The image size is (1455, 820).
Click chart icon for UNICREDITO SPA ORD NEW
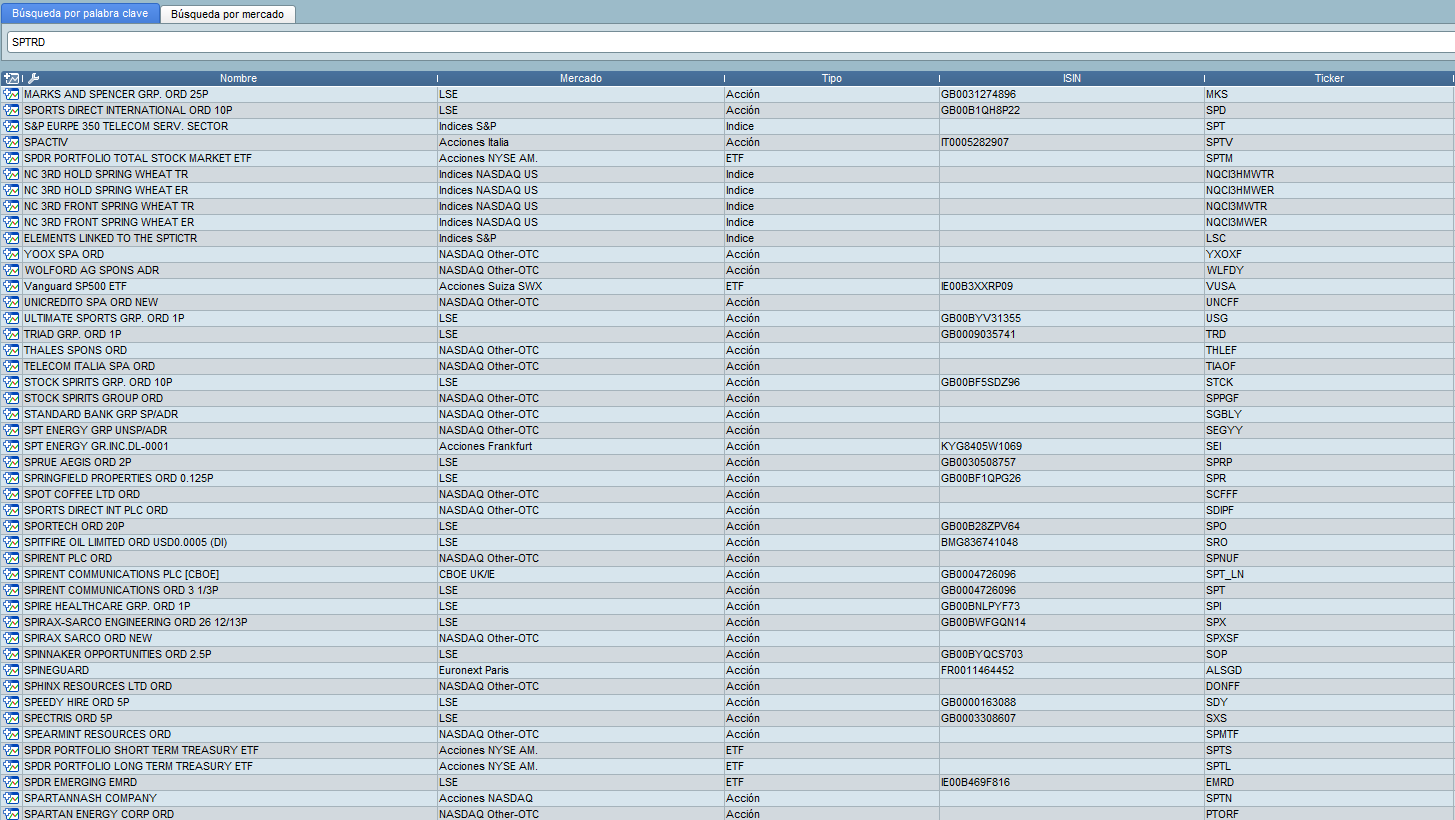tap(11, 302)
